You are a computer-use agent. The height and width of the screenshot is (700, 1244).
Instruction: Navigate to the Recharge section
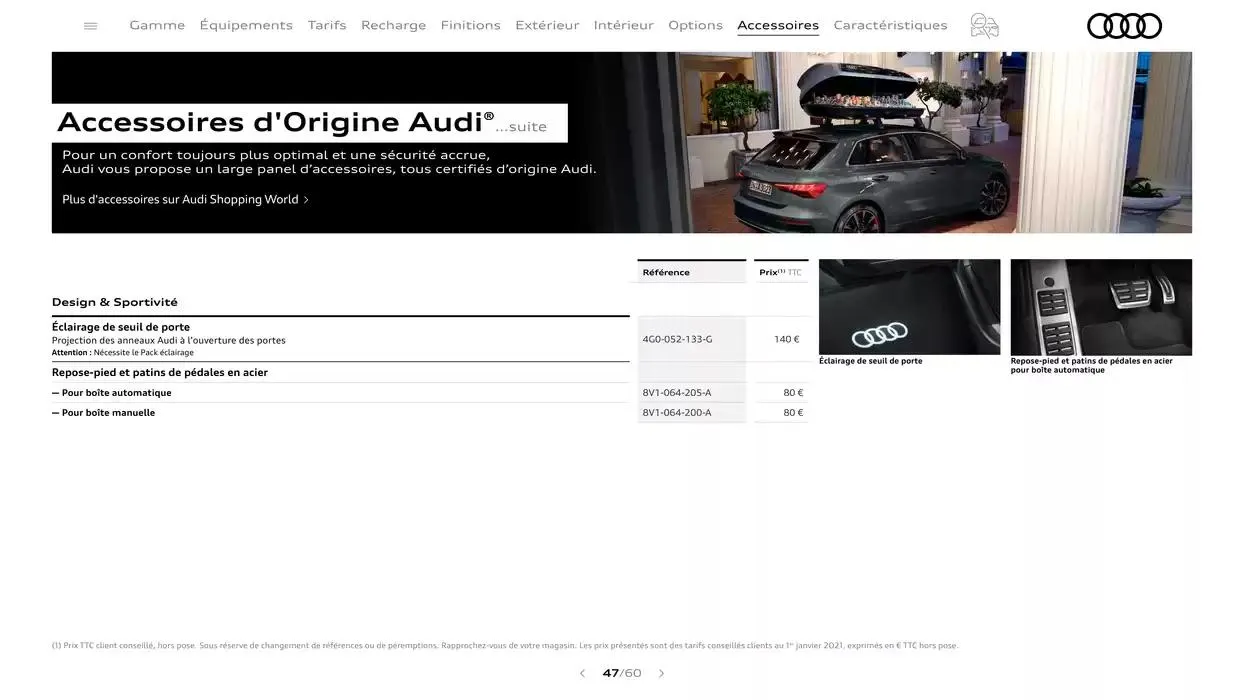coord(393,25)
